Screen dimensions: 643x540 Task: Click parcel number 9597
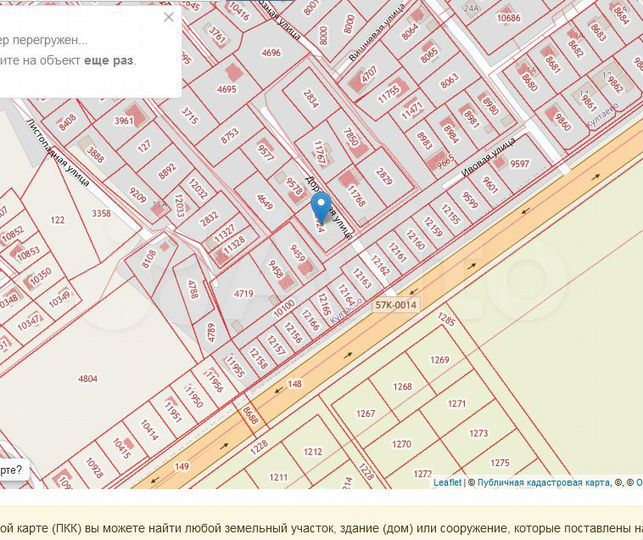520,164
